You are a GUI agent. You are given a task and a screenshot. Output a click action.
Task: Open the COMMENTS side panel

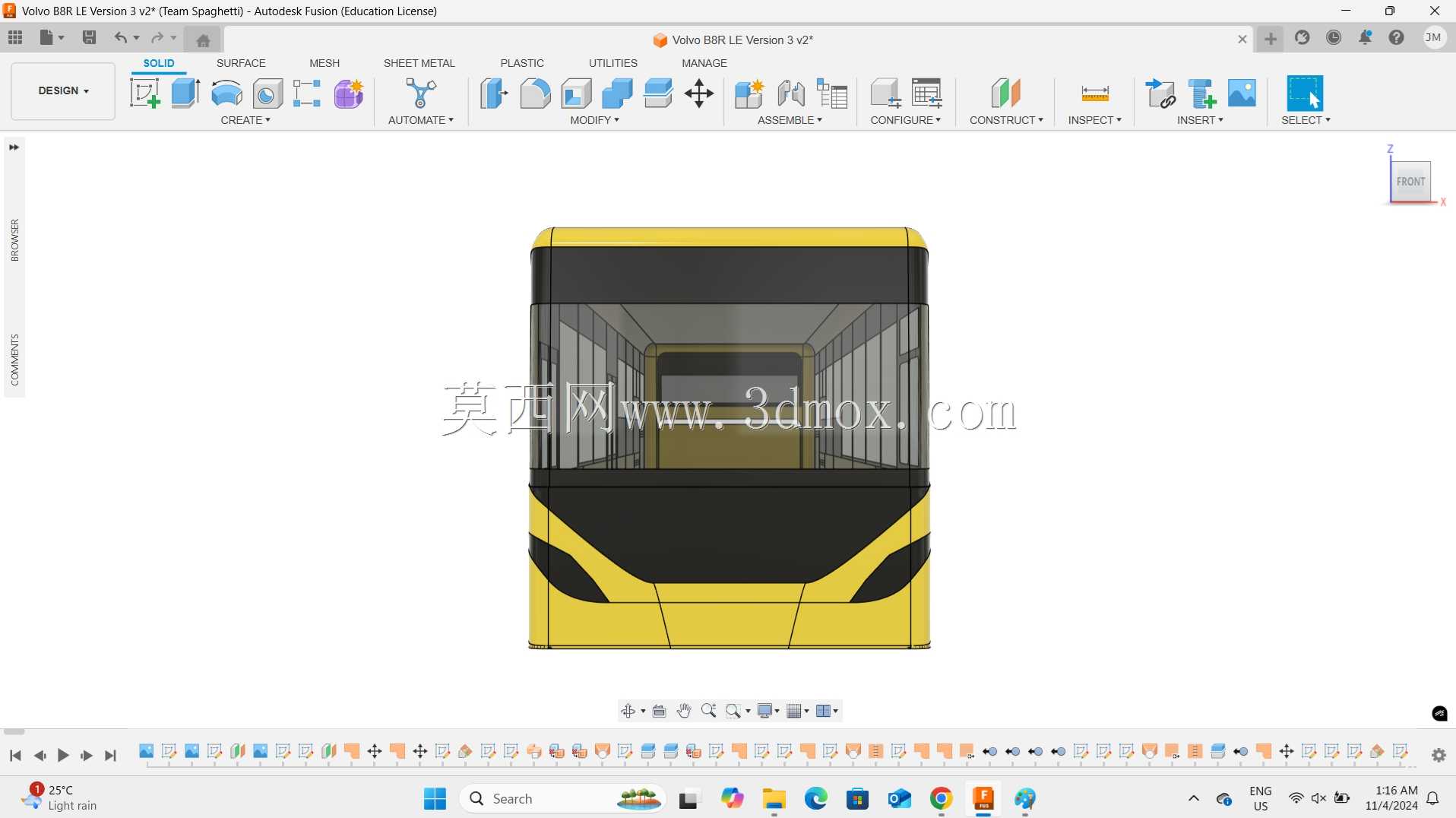tap(14, 360)
